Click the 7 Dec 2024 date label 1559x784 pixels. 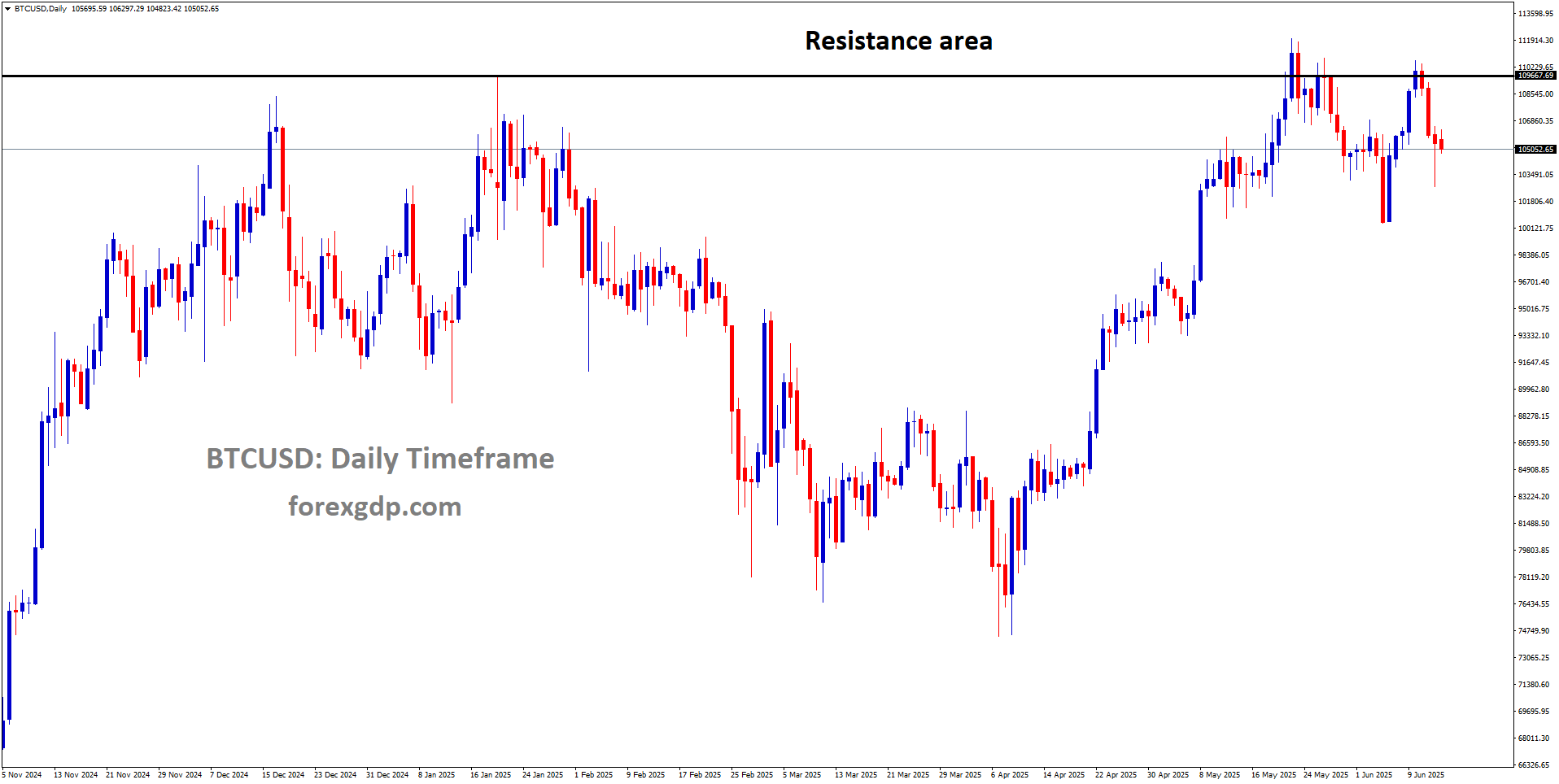click(229, 775)
